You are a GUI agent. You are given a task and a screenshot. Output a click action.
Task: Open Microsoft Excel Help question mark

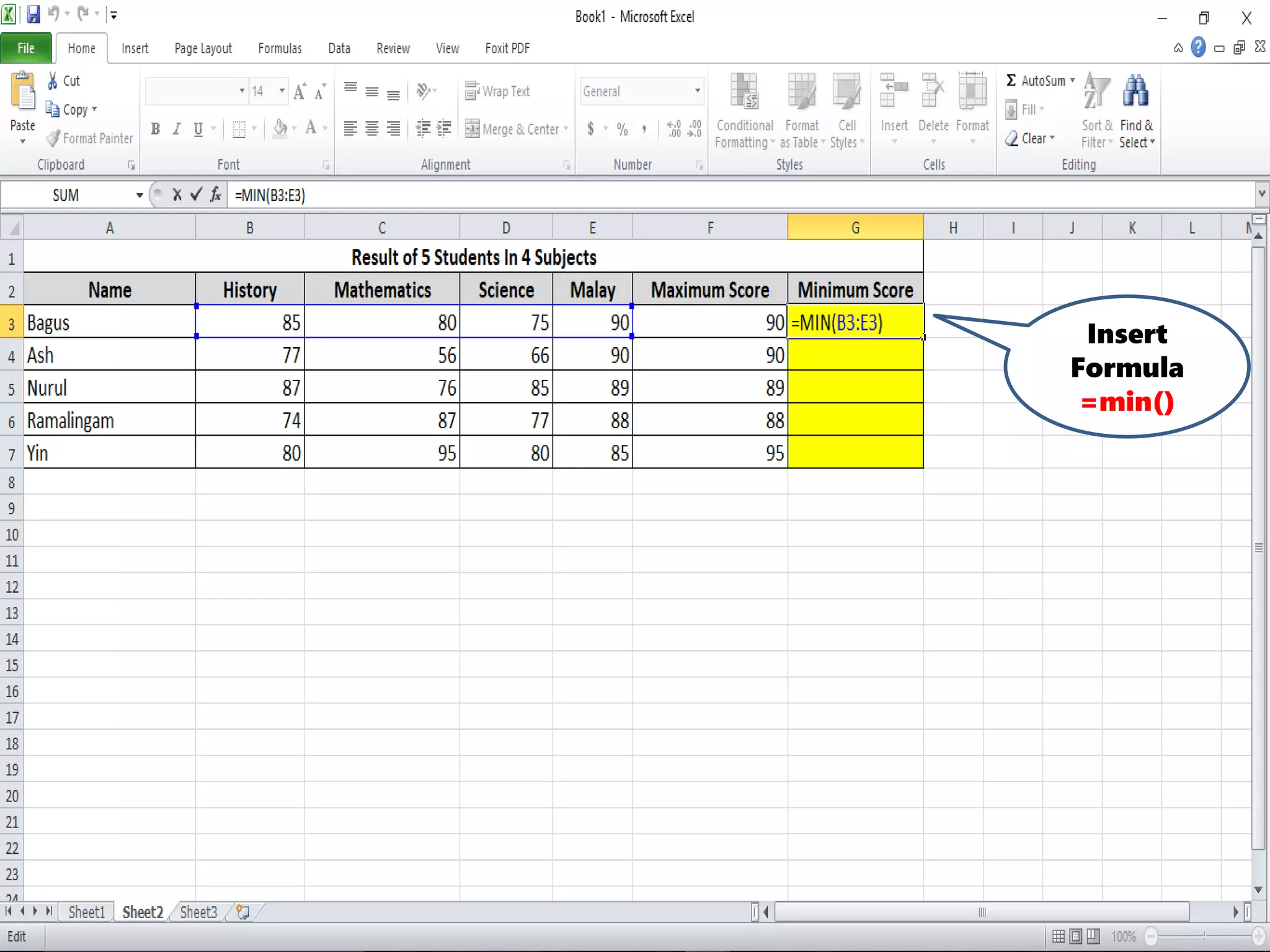[x=1198, y=48]
